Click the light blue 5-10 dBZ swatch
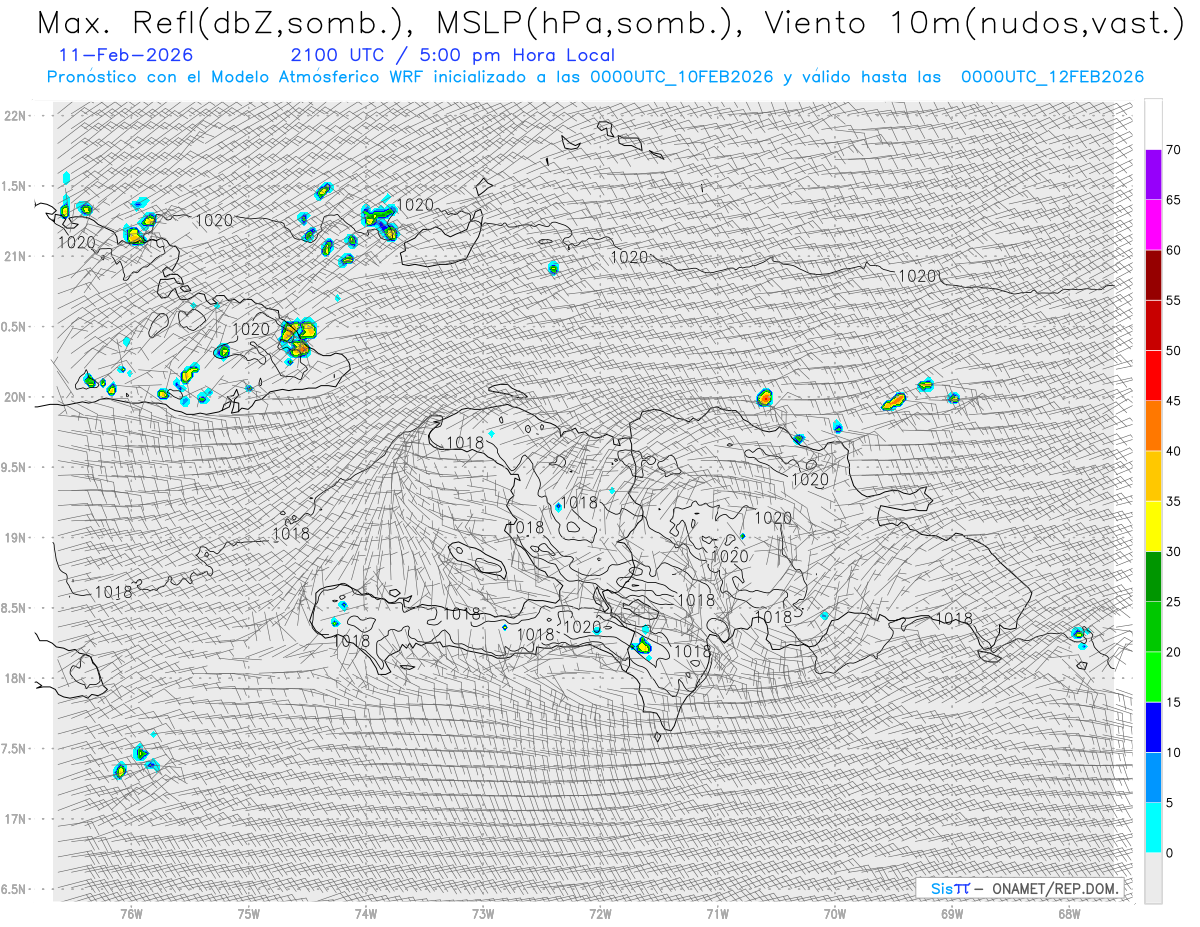Screen dimensions: 1200x927 [1153, 777]
